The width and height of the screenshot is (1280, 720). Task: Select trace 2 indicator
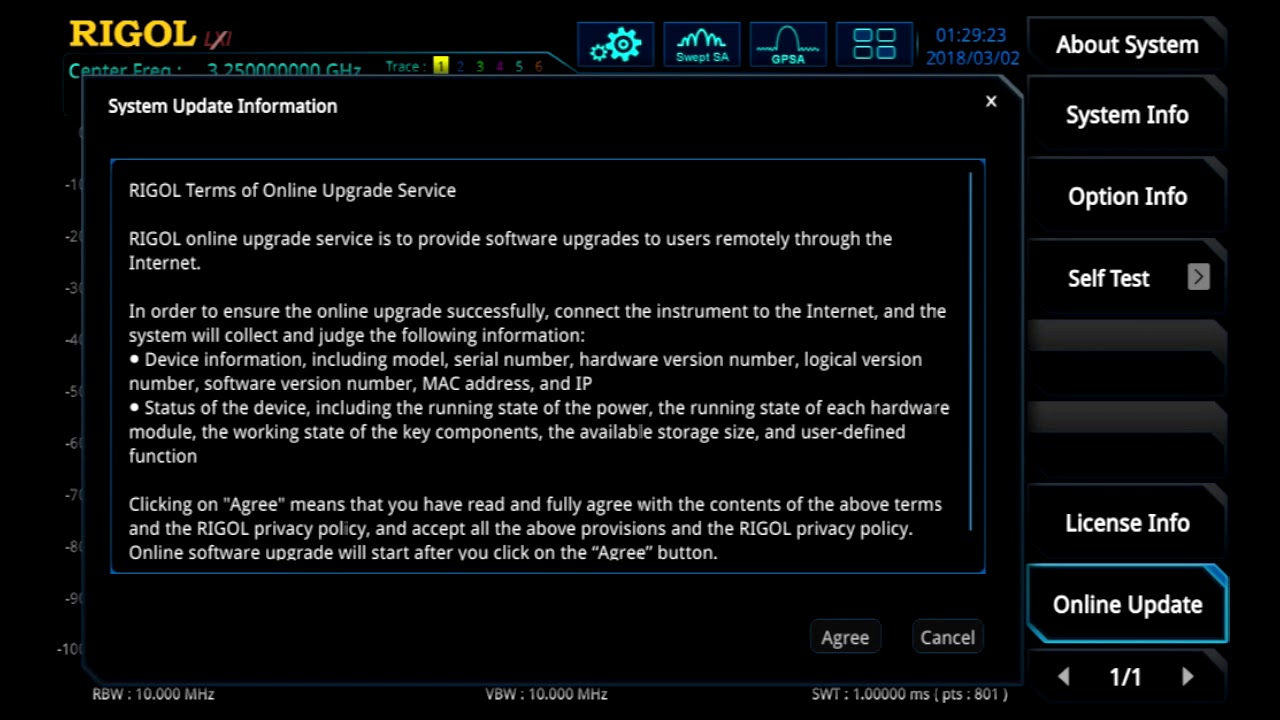click(x=461, y=67)
